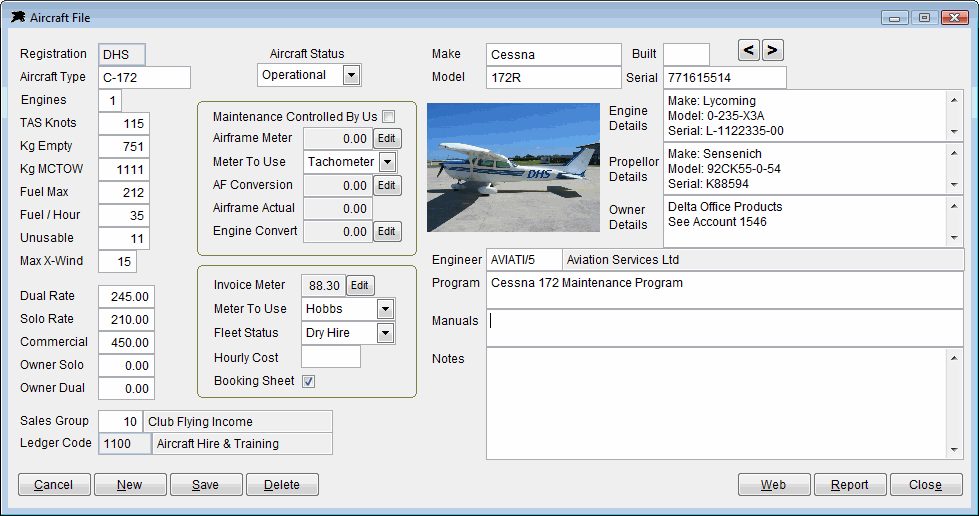Click the Aircraft File title bar icon
Image resolution: width=979 pixels, height=516 pixels.
(x=18, y=17)
